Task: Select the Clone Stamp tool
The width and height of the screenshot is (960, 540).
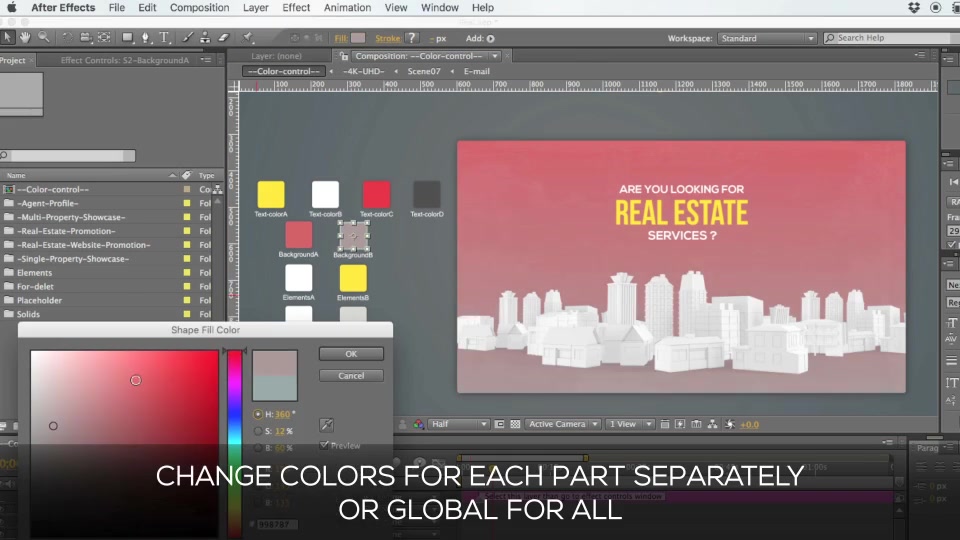Action: click(205, 37)
